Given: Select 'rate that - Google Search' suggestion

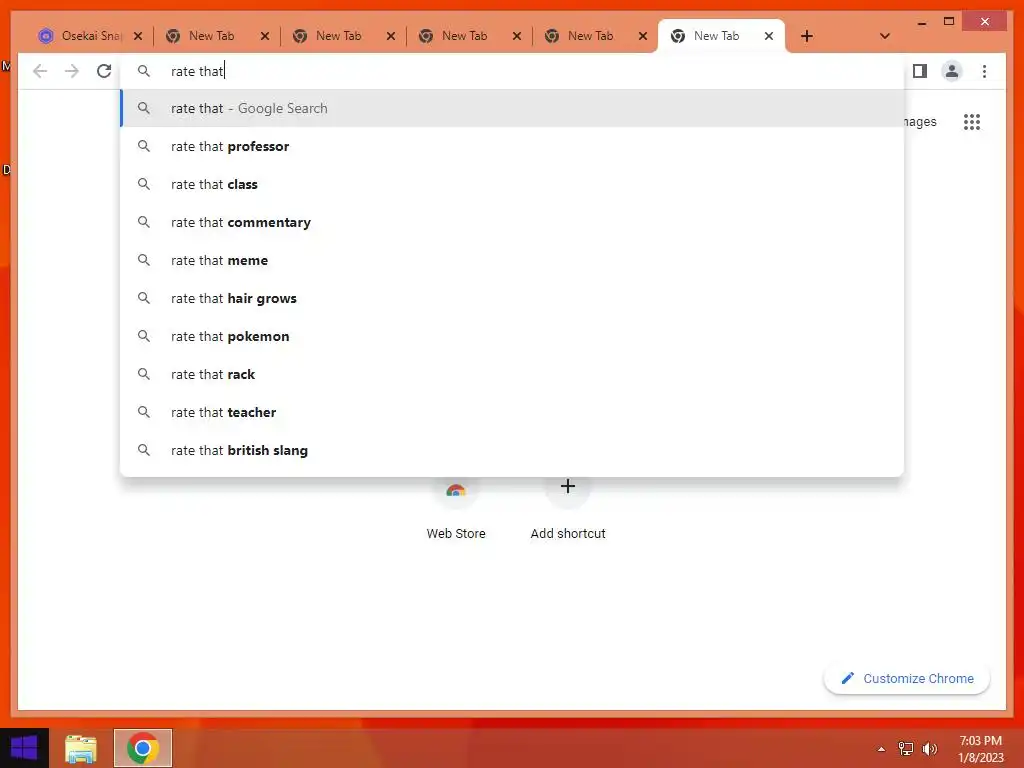Looking at the screenshot, I should 512,108.
